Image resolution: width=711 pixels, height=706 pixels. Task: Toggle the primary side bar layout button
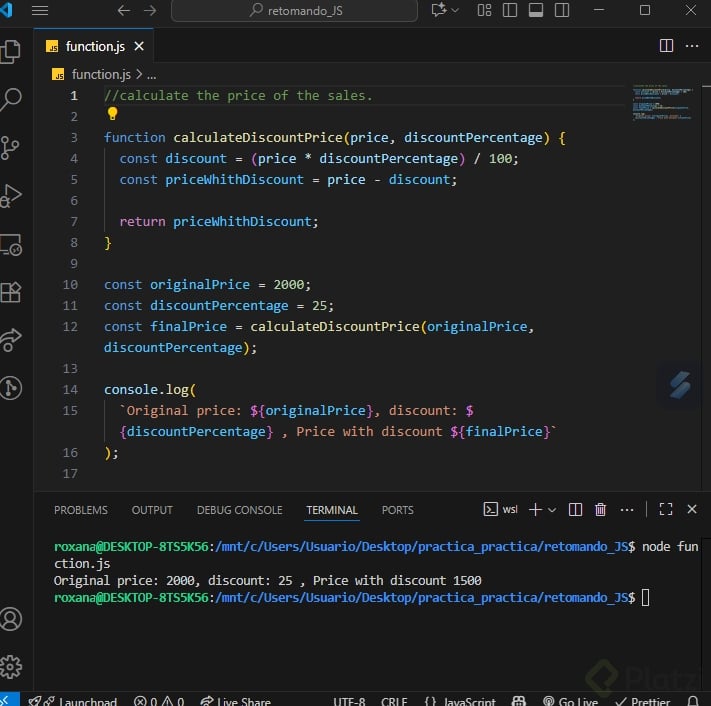pos(510,11)
